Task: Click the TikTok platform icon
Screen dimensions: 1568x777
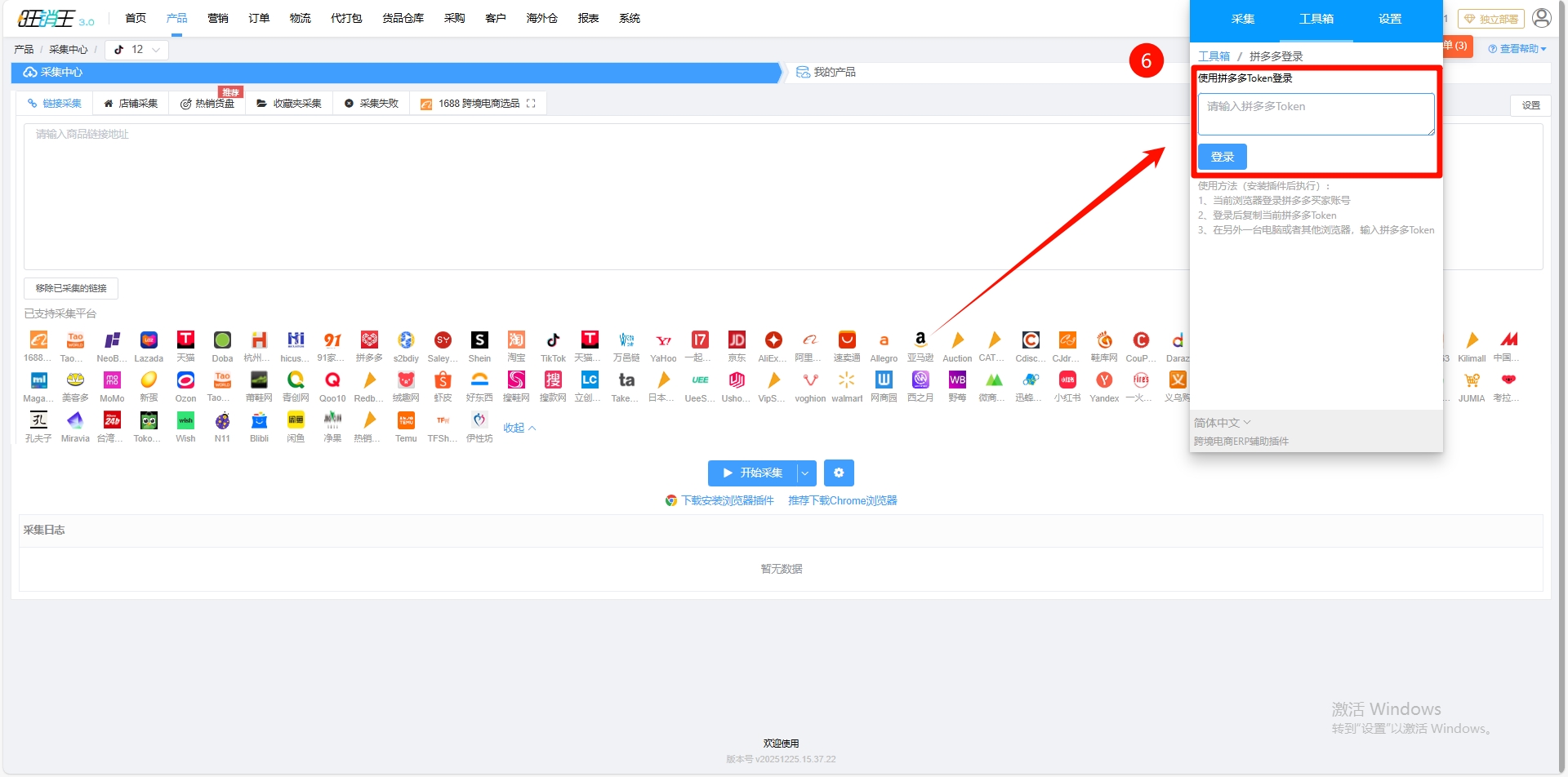Action: coord(553,340)
